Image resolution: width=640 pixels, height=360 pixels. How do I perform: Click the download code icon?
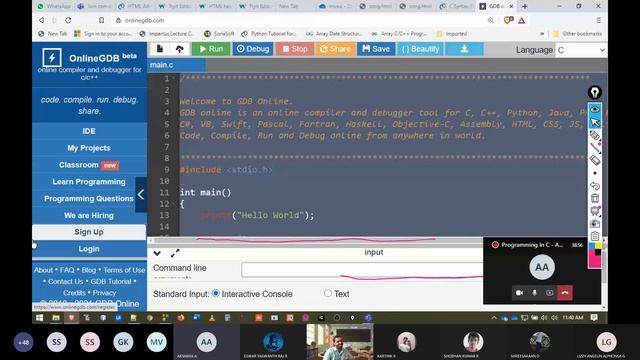[x=464, y=49]
